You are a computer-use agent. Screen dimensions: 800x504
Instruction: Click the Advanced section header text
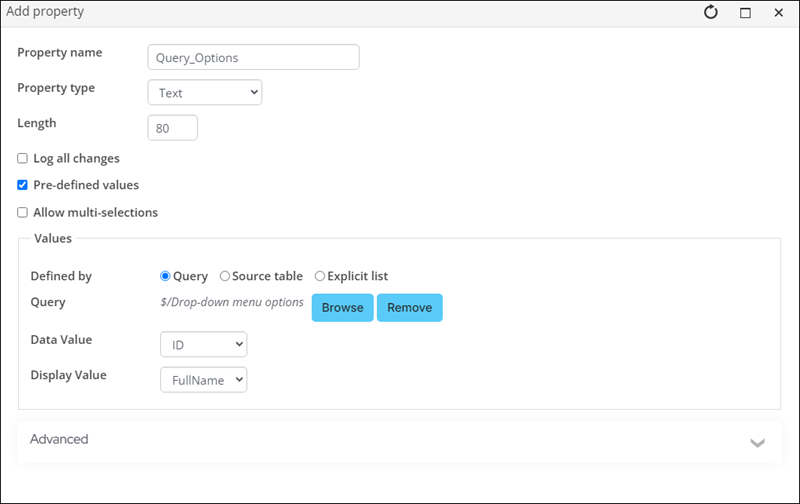pos(59,439)
